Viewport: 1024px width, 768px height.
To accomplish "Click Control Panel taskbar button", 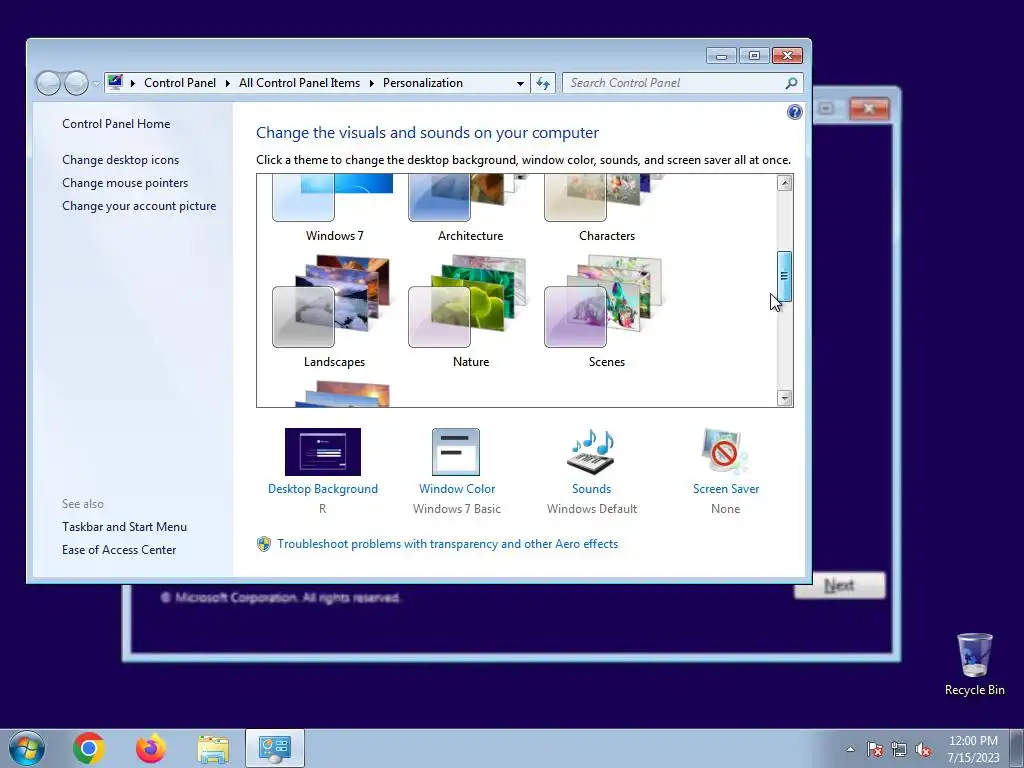I will pyautogui.click(x=275, y=748).
